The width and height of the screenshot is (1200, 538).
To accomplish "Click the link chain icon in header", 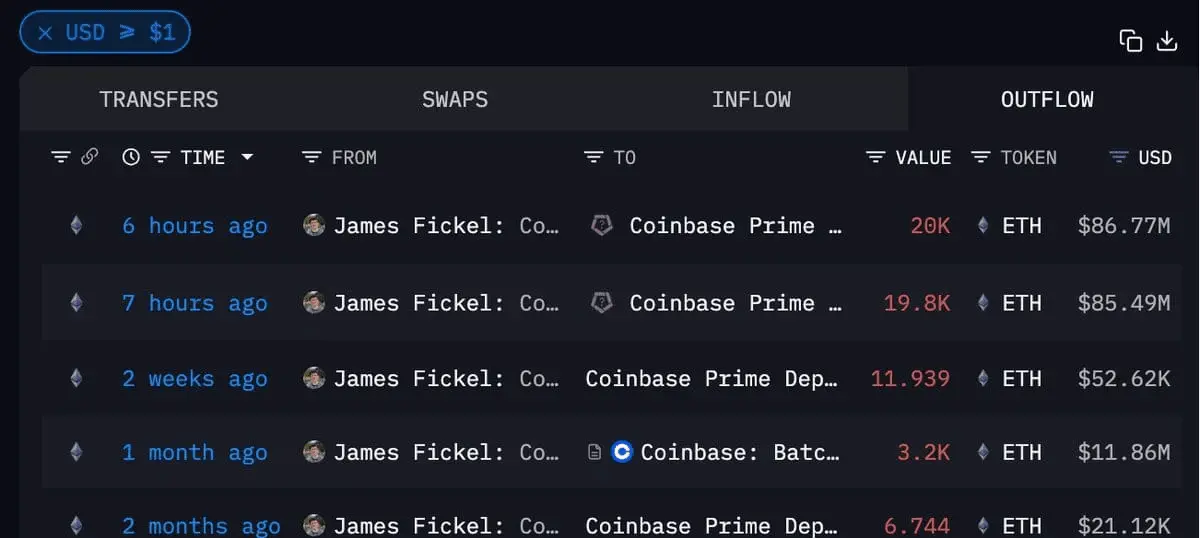I will [89, 157].
